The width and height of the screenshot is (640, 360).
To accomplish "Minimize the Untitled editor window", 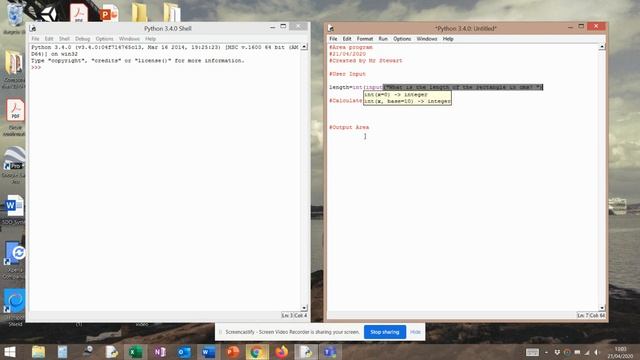I will coord(570,27).
